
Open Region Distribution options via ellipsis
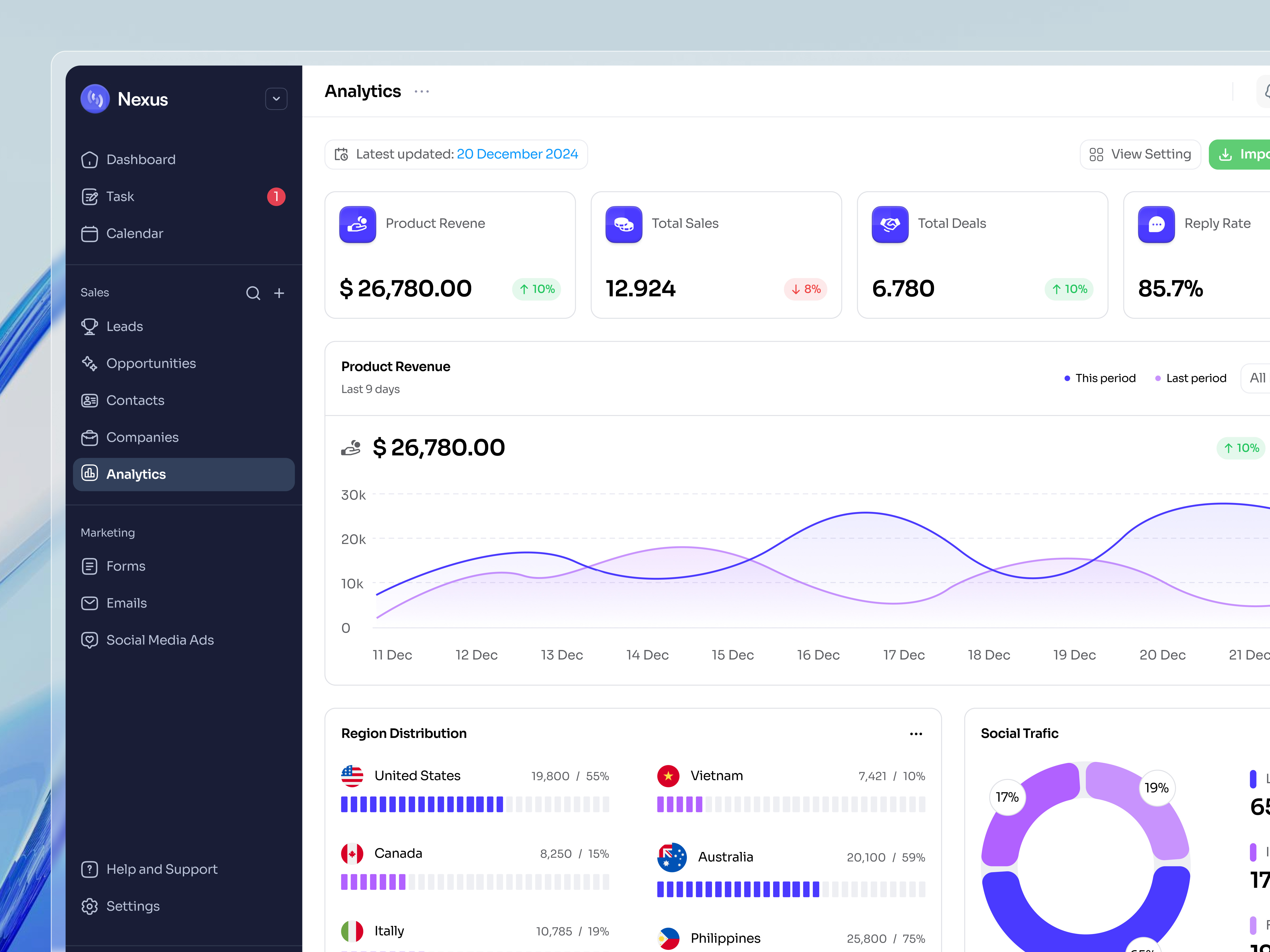tap(916, 733)
